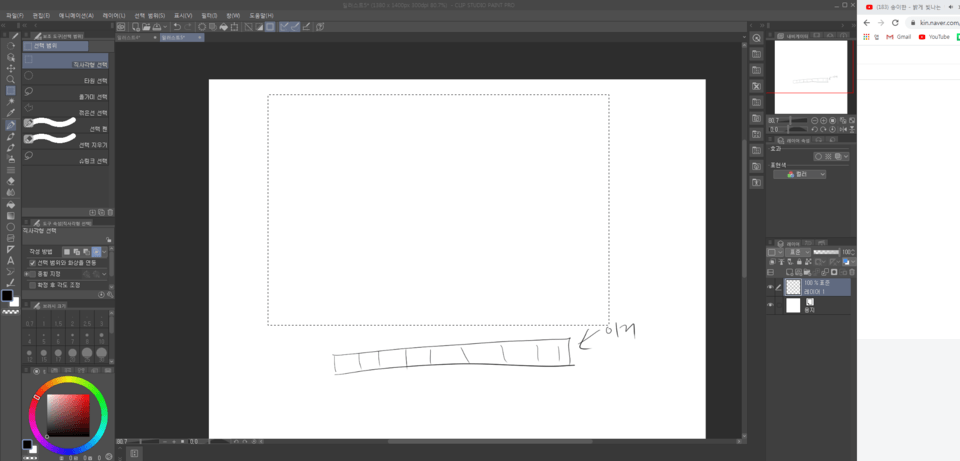Adjust the layer opacity slider
This screenshot has height=461, width=960.
point(826,252)
